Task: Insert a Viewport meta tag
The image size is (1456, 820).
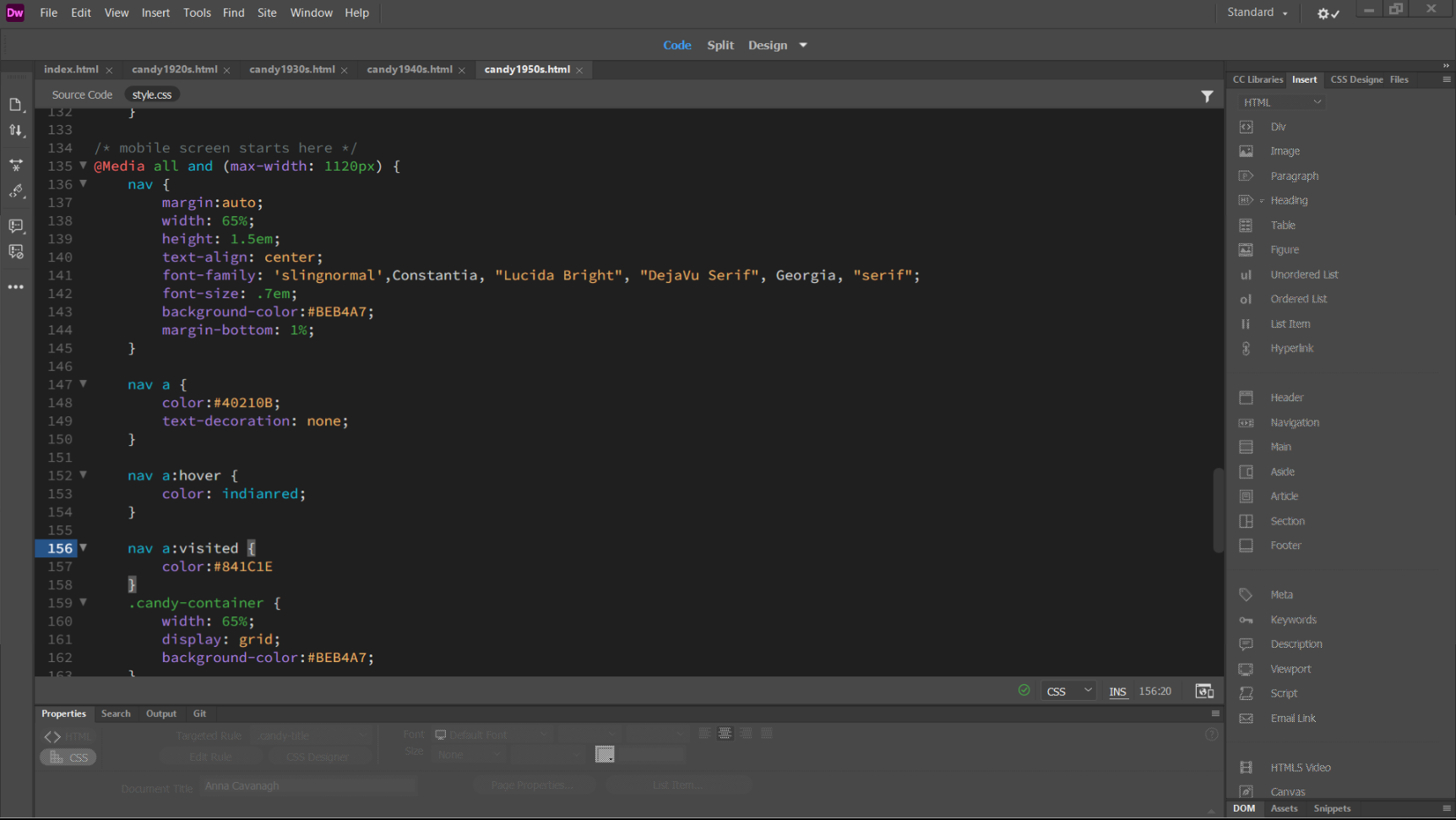Action: pos(1290,669)
